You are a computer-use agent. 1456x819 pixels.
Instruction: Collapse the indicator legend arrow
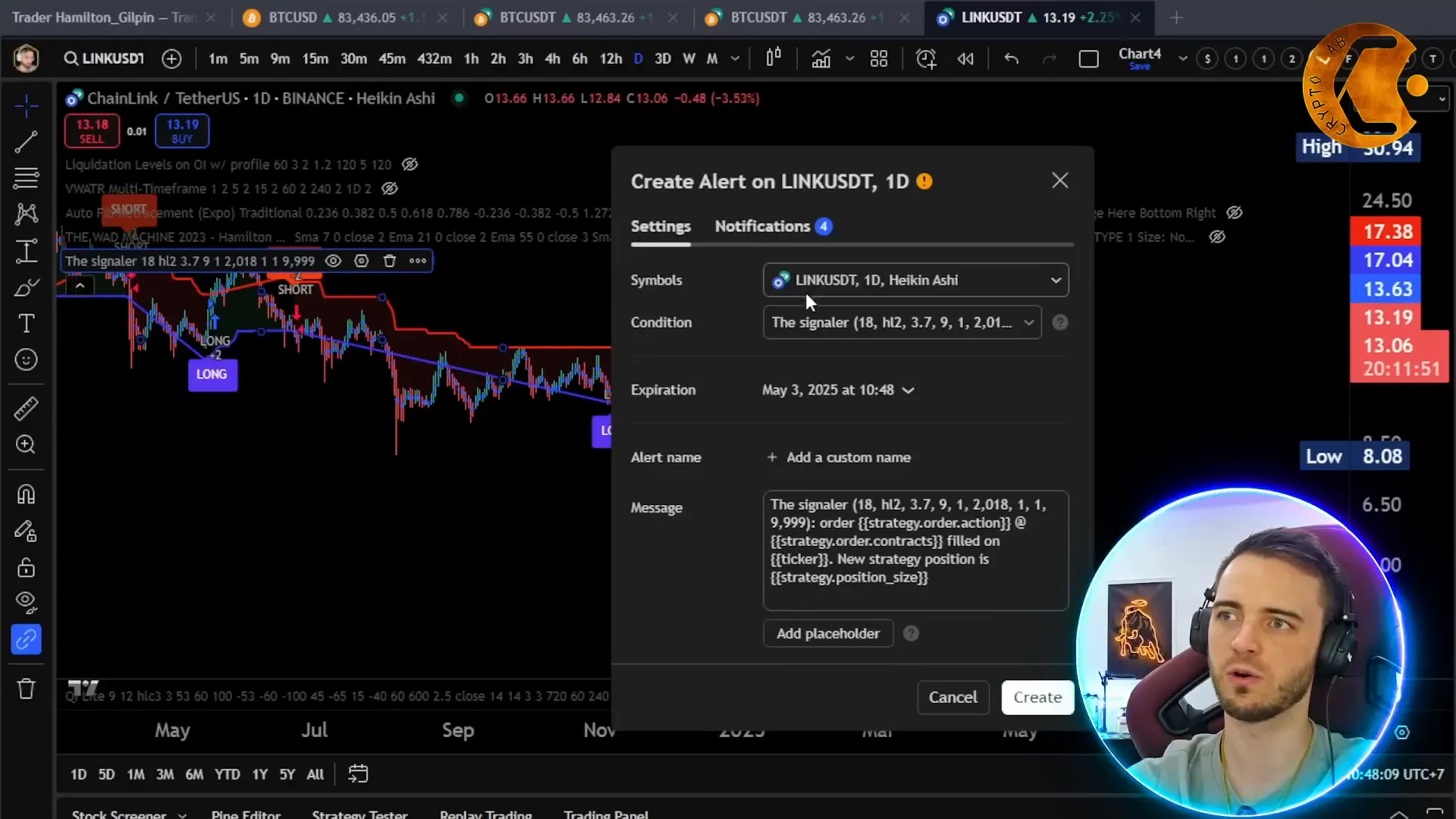(x=80, y=286)
